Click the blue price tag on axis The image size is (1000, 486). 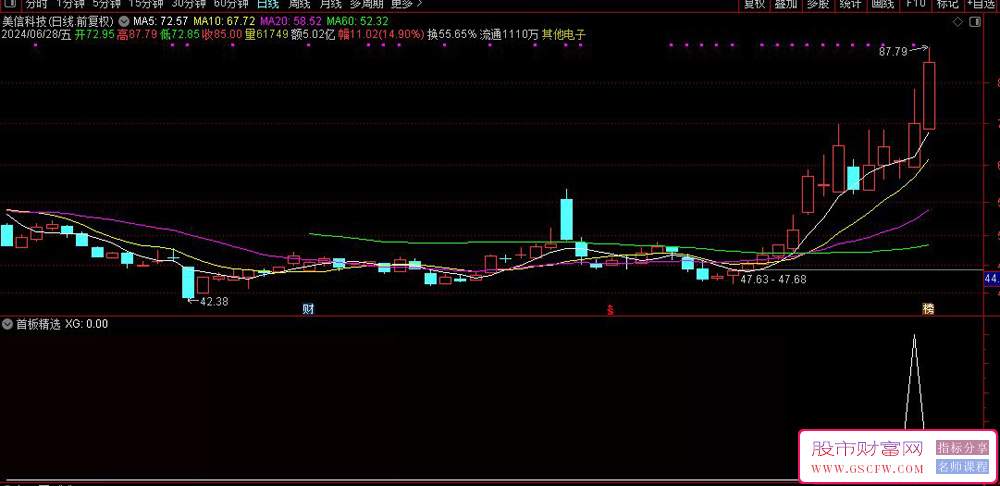click(x=992, y=278)
